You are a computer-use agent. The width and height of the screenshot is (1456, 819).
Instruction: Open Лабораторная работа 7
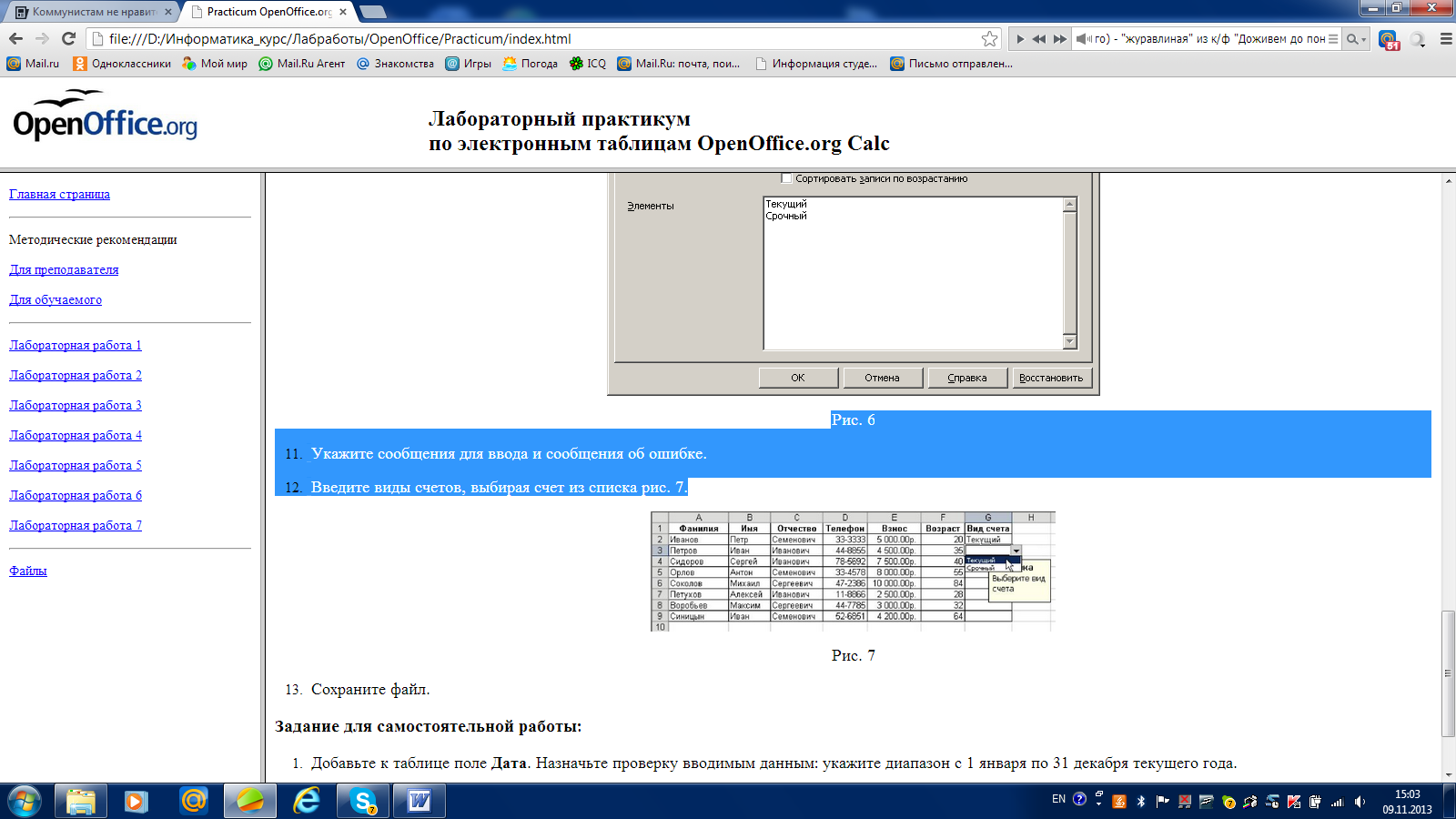pyautogui.click(x=76, y=525)
